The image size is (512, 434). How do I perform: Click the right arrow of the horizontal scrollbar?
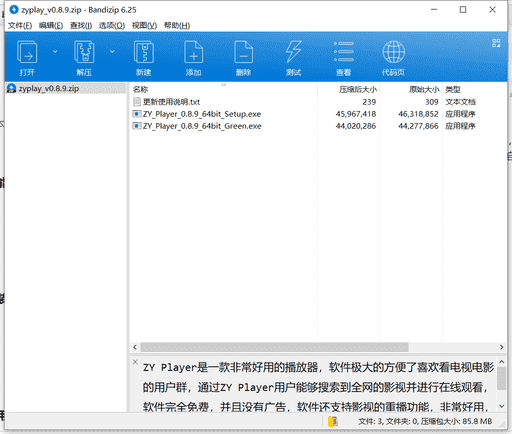[502, 347]
